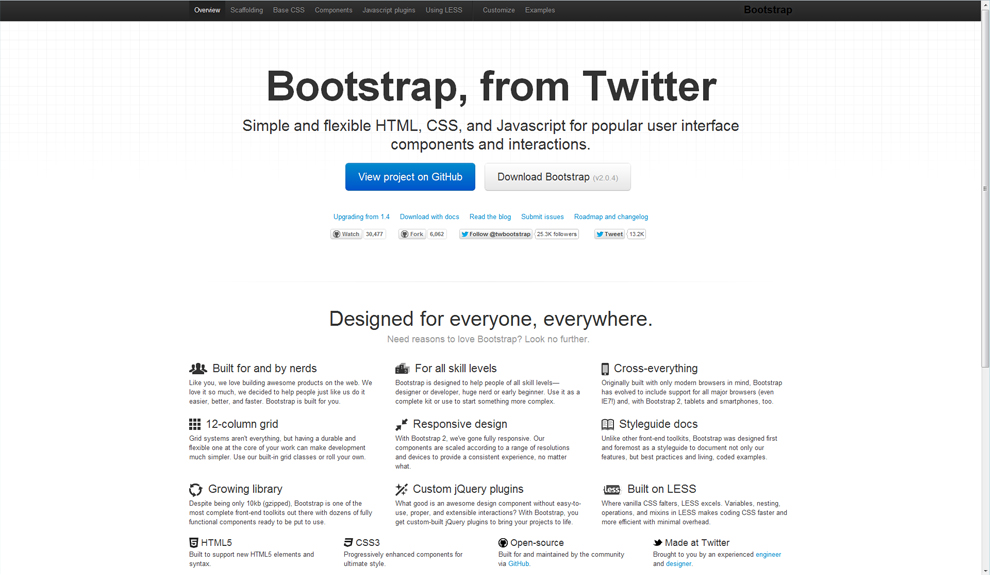Click the Tweet button

point(609,234)
